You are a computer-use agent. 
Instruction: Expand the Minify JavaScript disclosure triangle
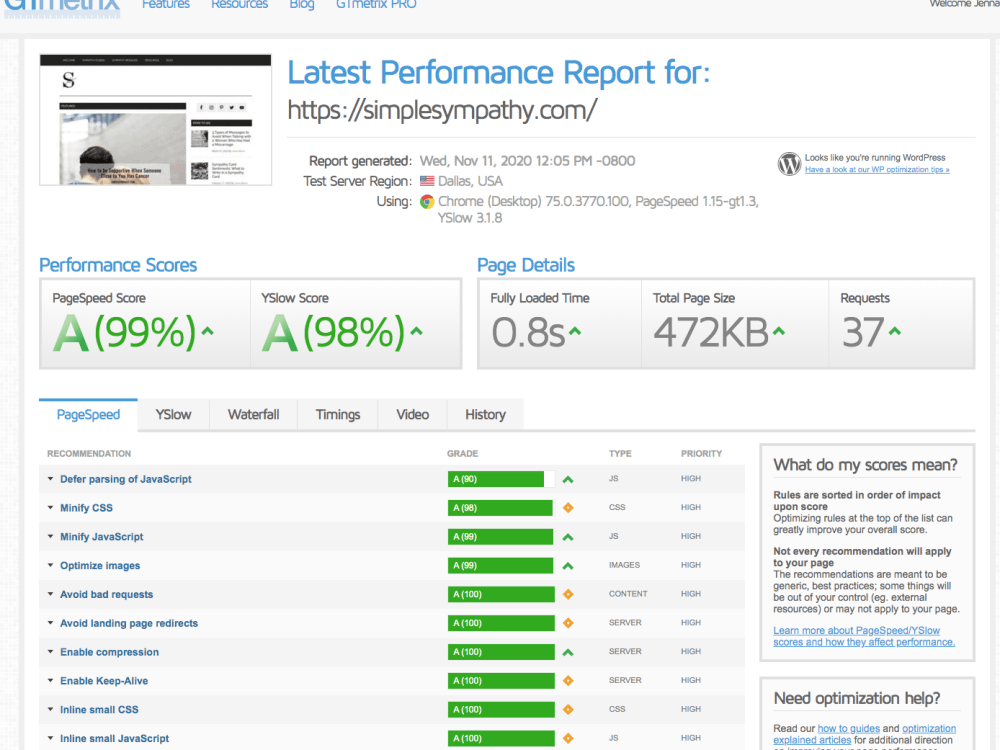click(50, 536)
